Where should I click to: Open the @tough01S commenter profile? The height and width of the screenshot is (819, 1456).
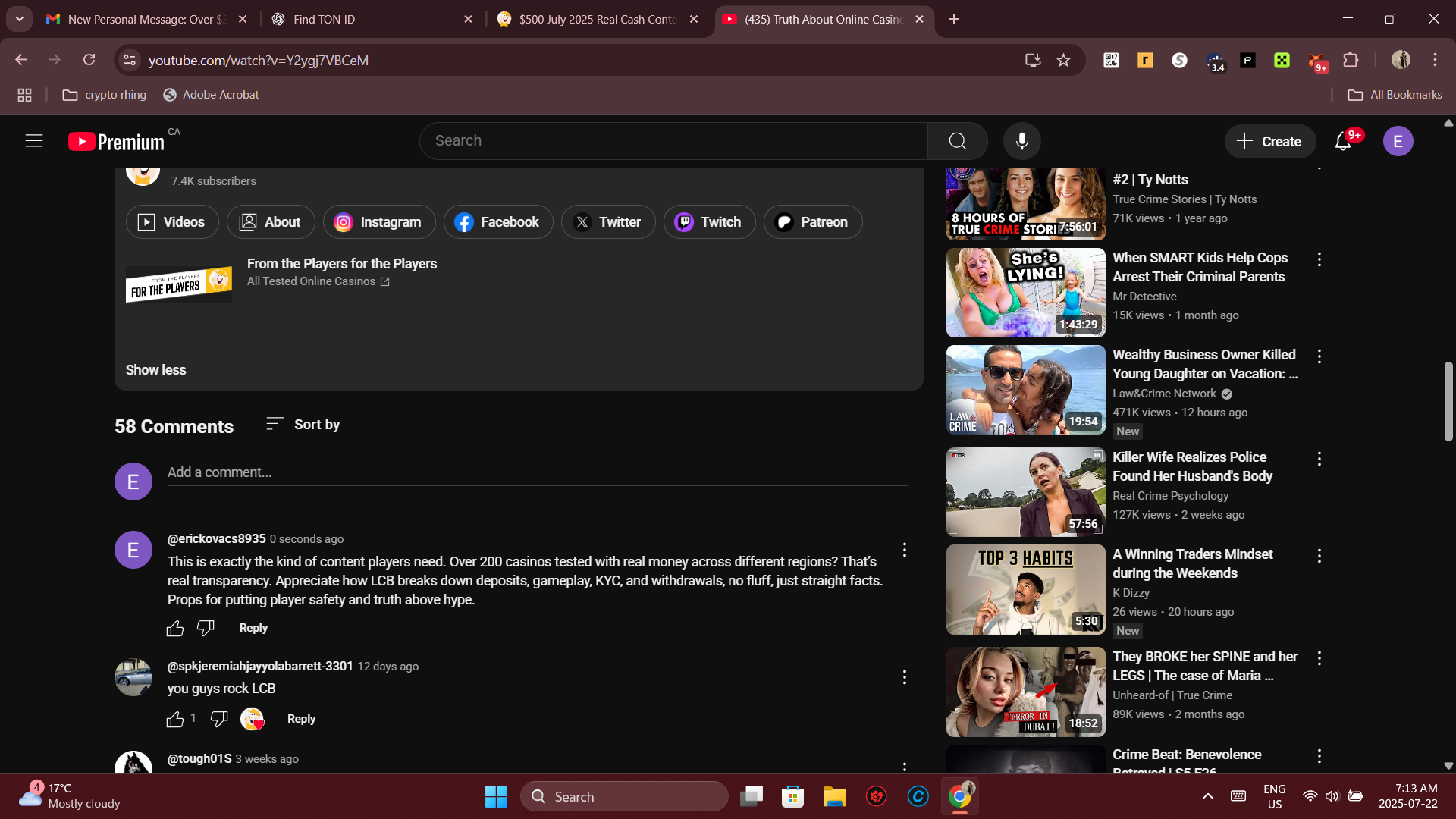(199, 759)
